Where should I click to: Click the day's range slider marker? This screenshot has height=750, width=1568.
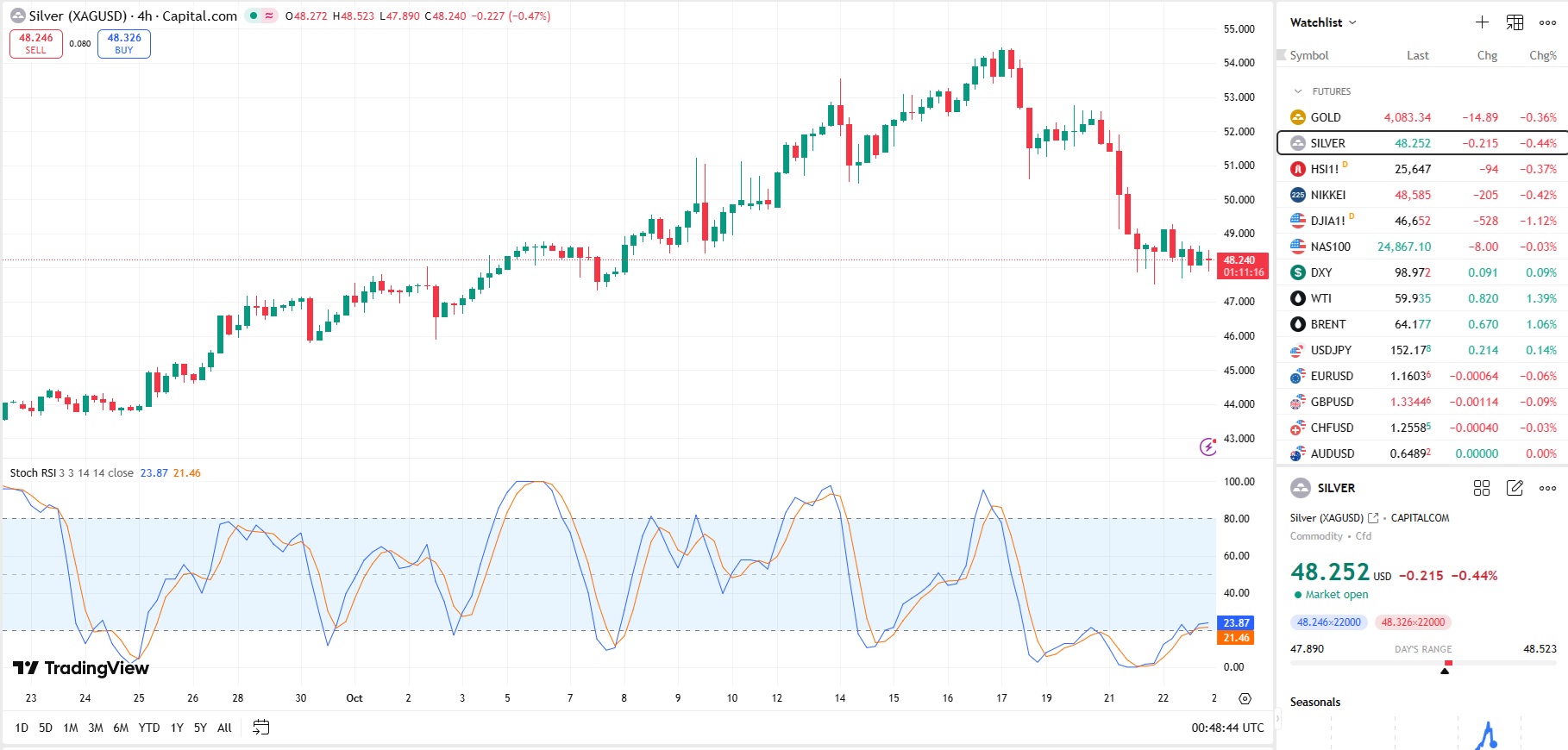point(1446,668)
